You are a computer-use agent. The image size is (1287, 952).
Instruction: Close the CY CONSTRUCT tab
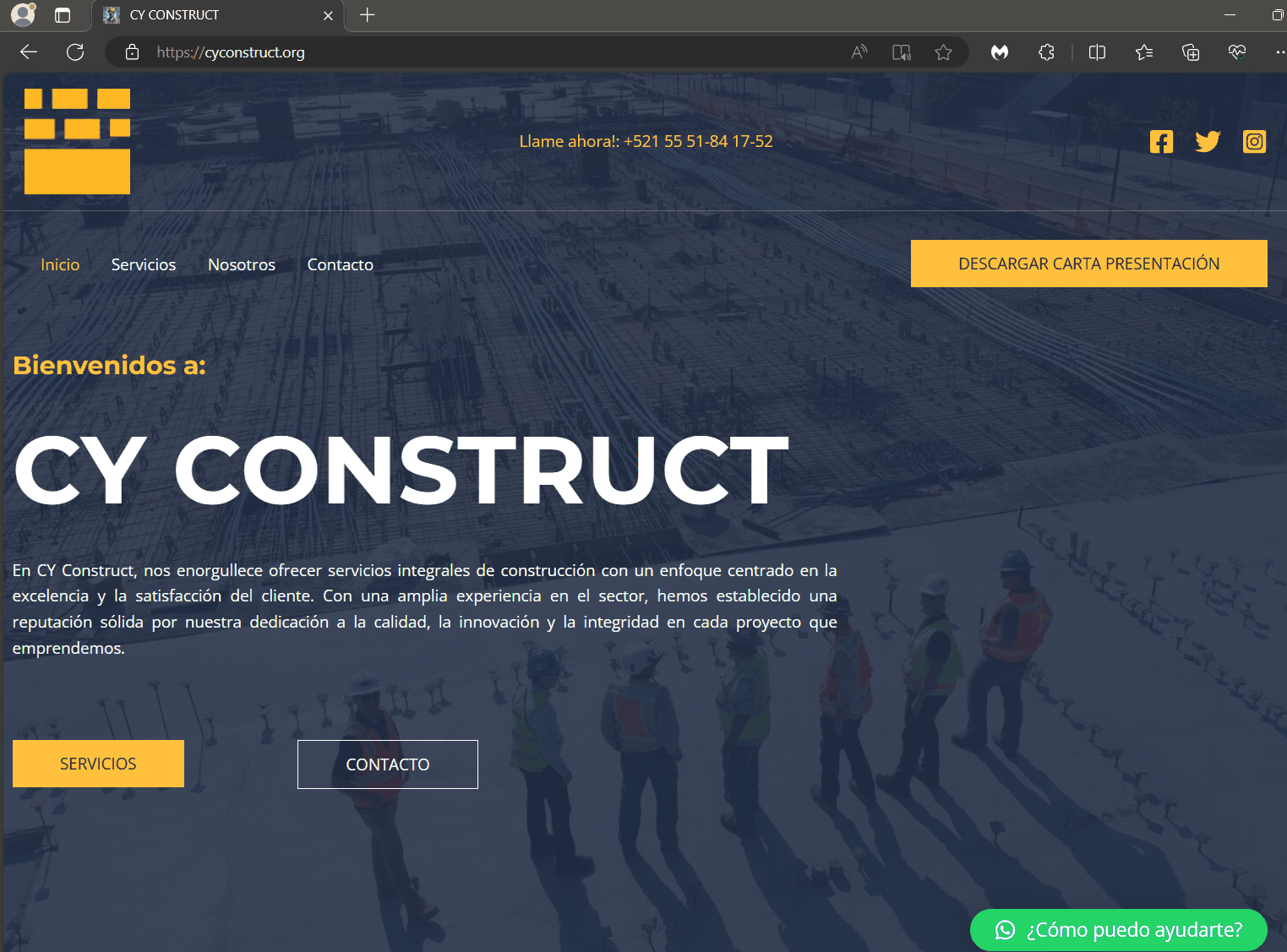328,15
